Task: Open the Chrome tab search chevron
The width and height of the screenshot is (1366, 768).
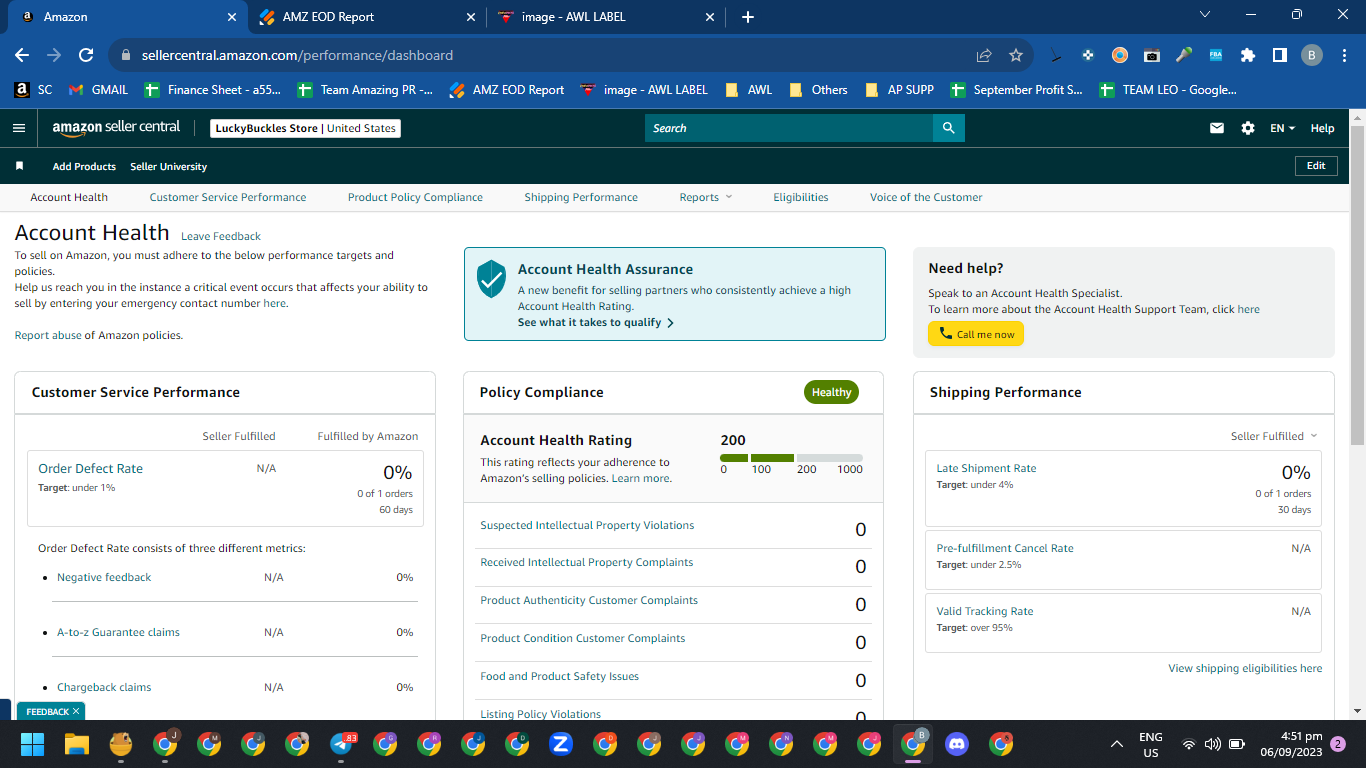Action: (1204, 15)
